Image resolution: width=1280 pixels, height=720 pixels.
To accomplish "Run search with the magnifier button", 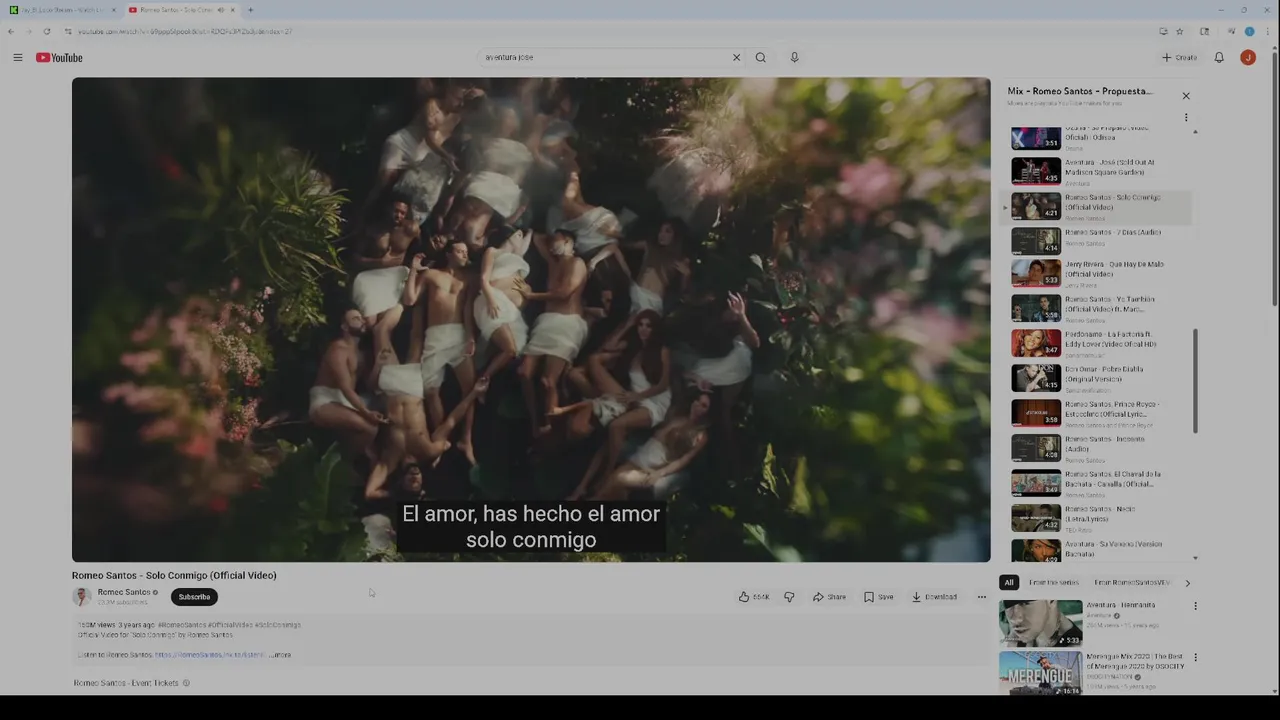I will (760, 58).
